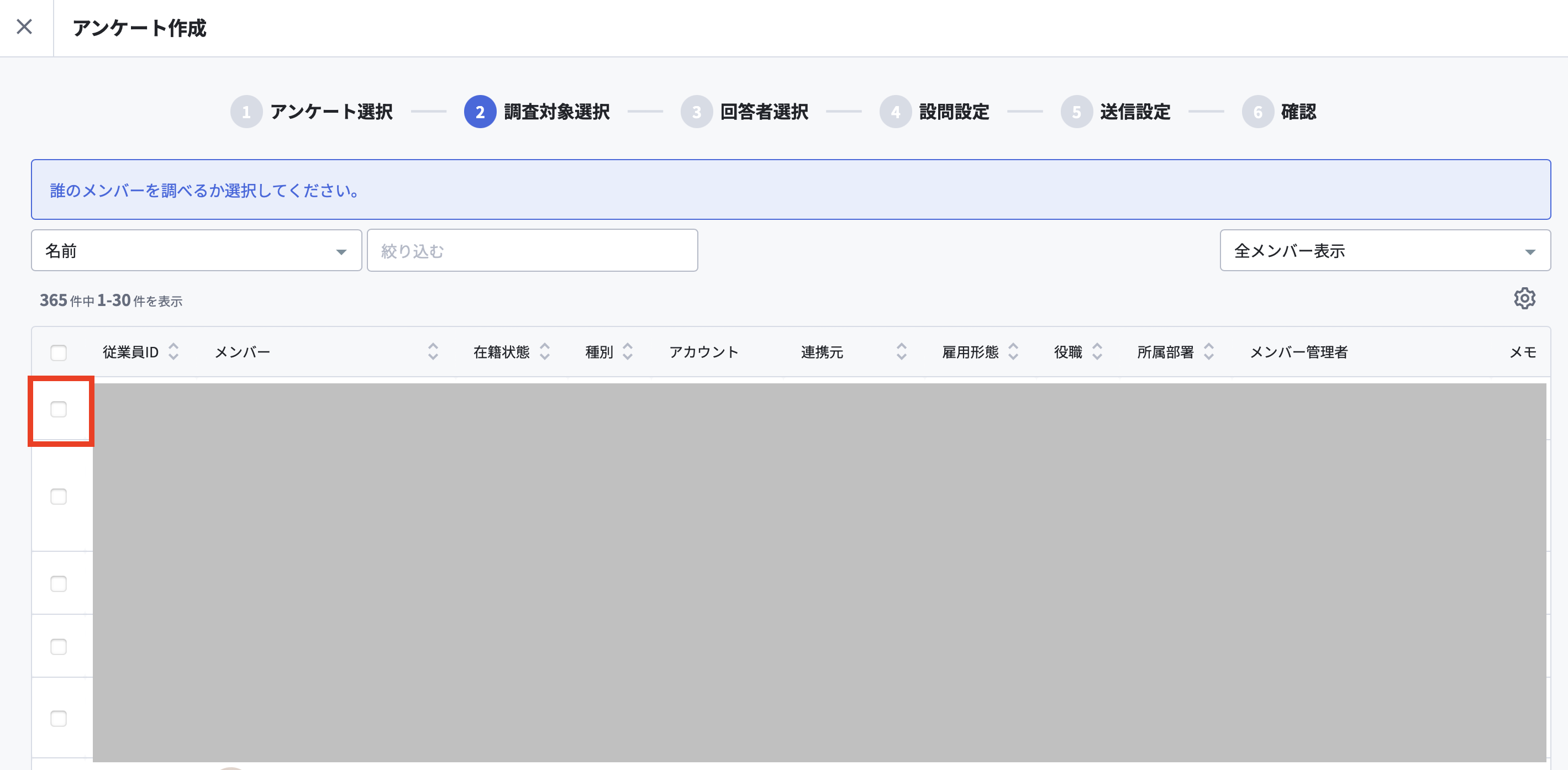Sort by 所属部署 column arrows

pos(1209,351)
